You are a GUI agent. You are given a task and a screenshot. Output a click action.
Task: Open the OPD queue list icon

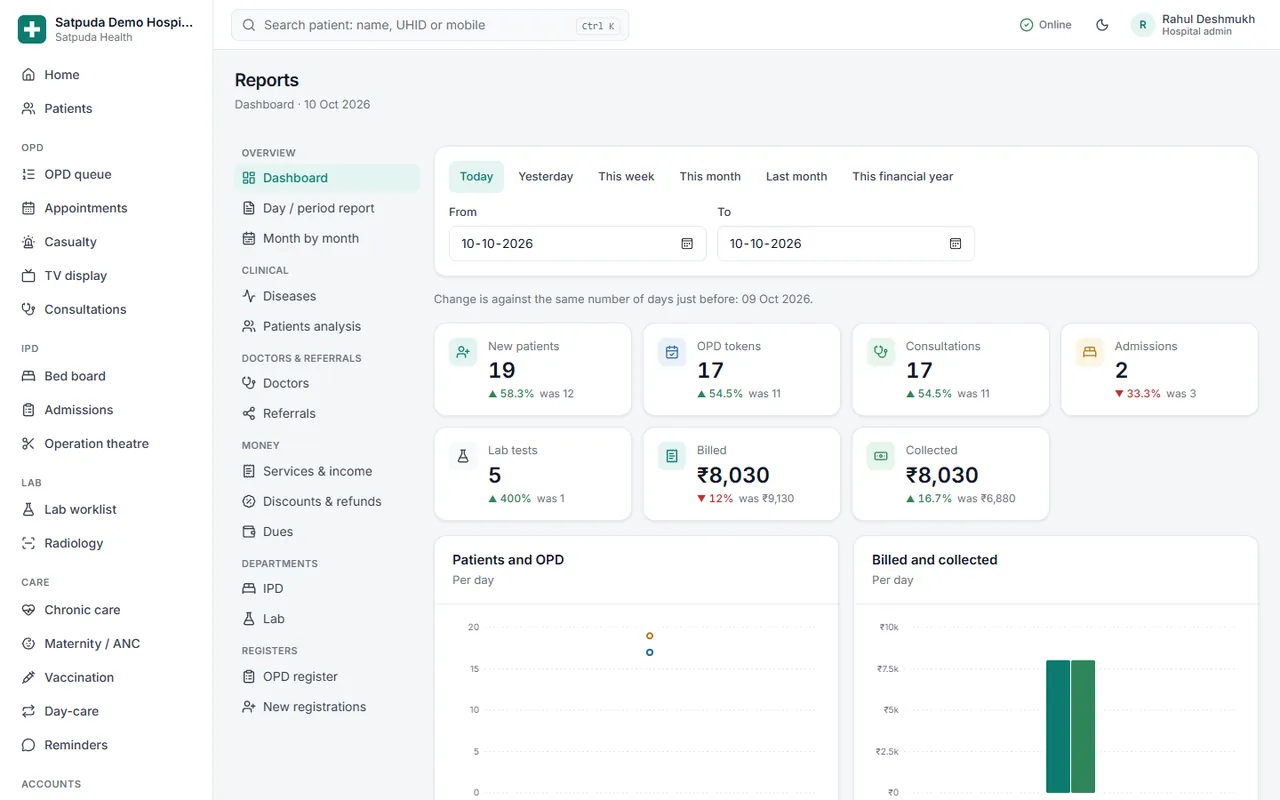(28, 174)
